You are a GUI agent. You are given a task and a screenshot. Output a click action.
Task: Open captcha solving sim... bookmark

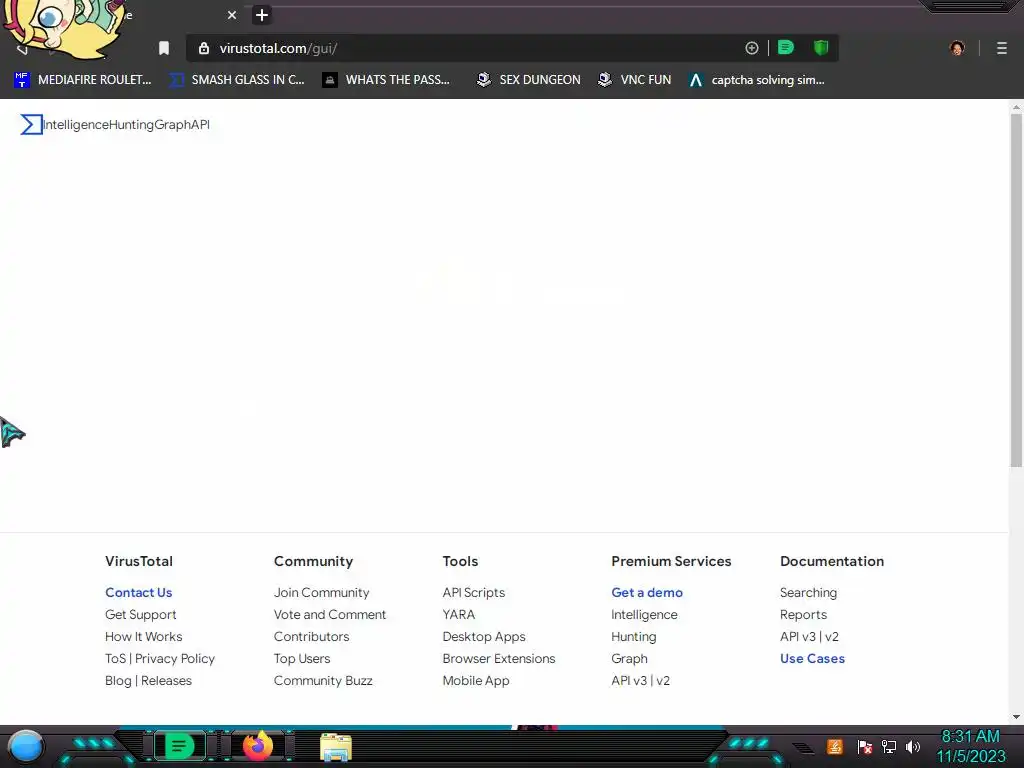(x=757, y=80)
